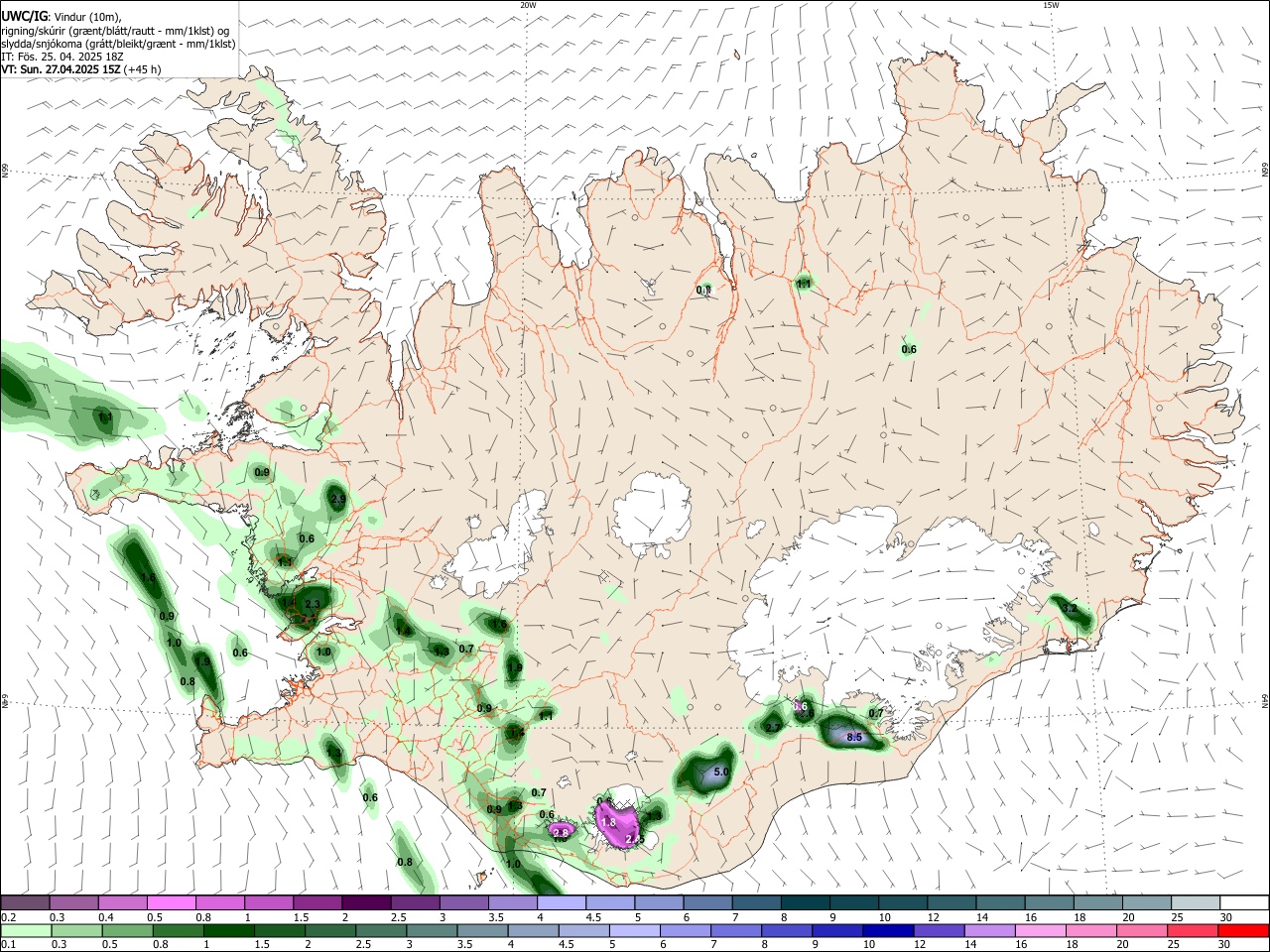Viewport: 1270px width, 952px height.
Task: Pick lower scale swatch between 4 and 4.5
Action: (x=535, y=930)
